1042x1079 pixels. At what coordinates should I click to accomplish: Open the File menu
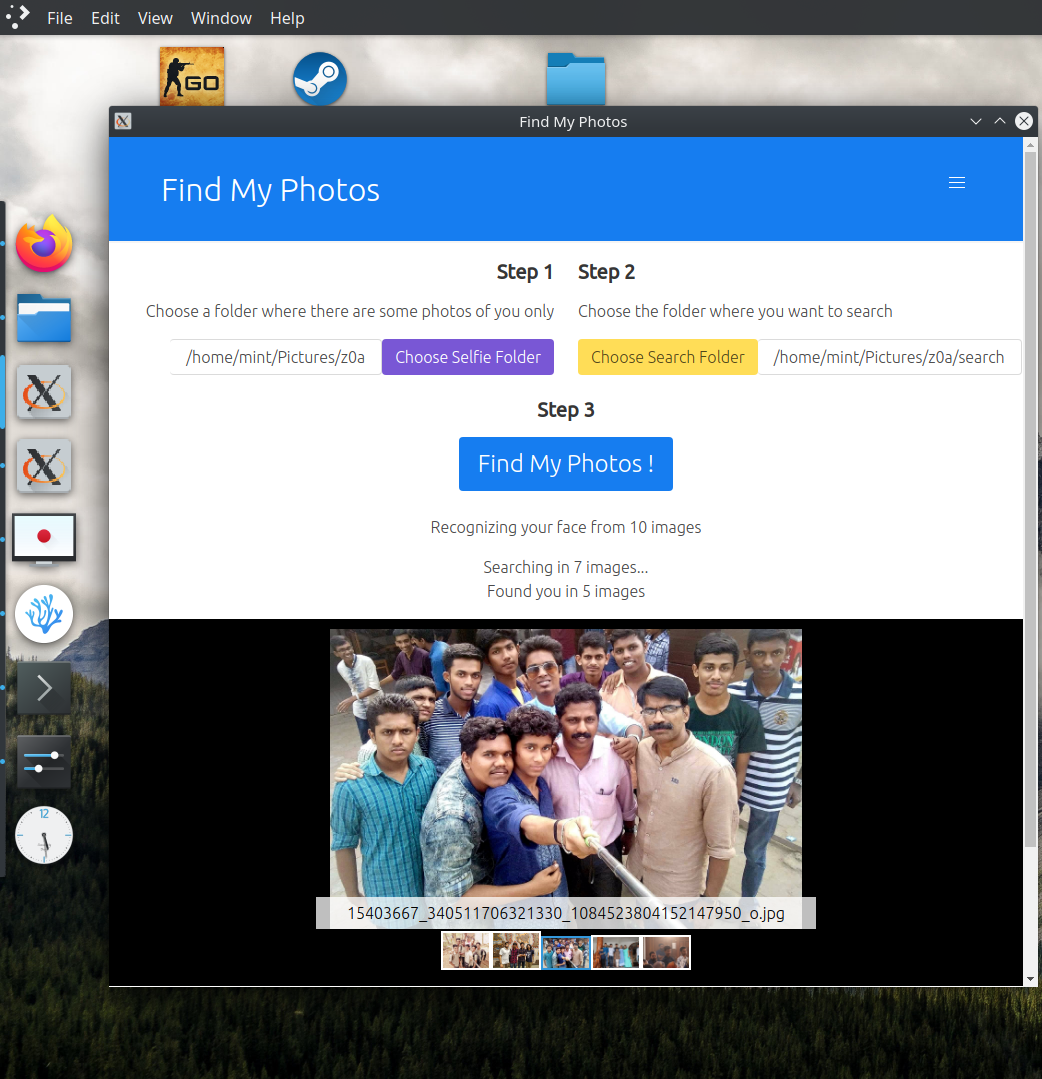(60, 18)
